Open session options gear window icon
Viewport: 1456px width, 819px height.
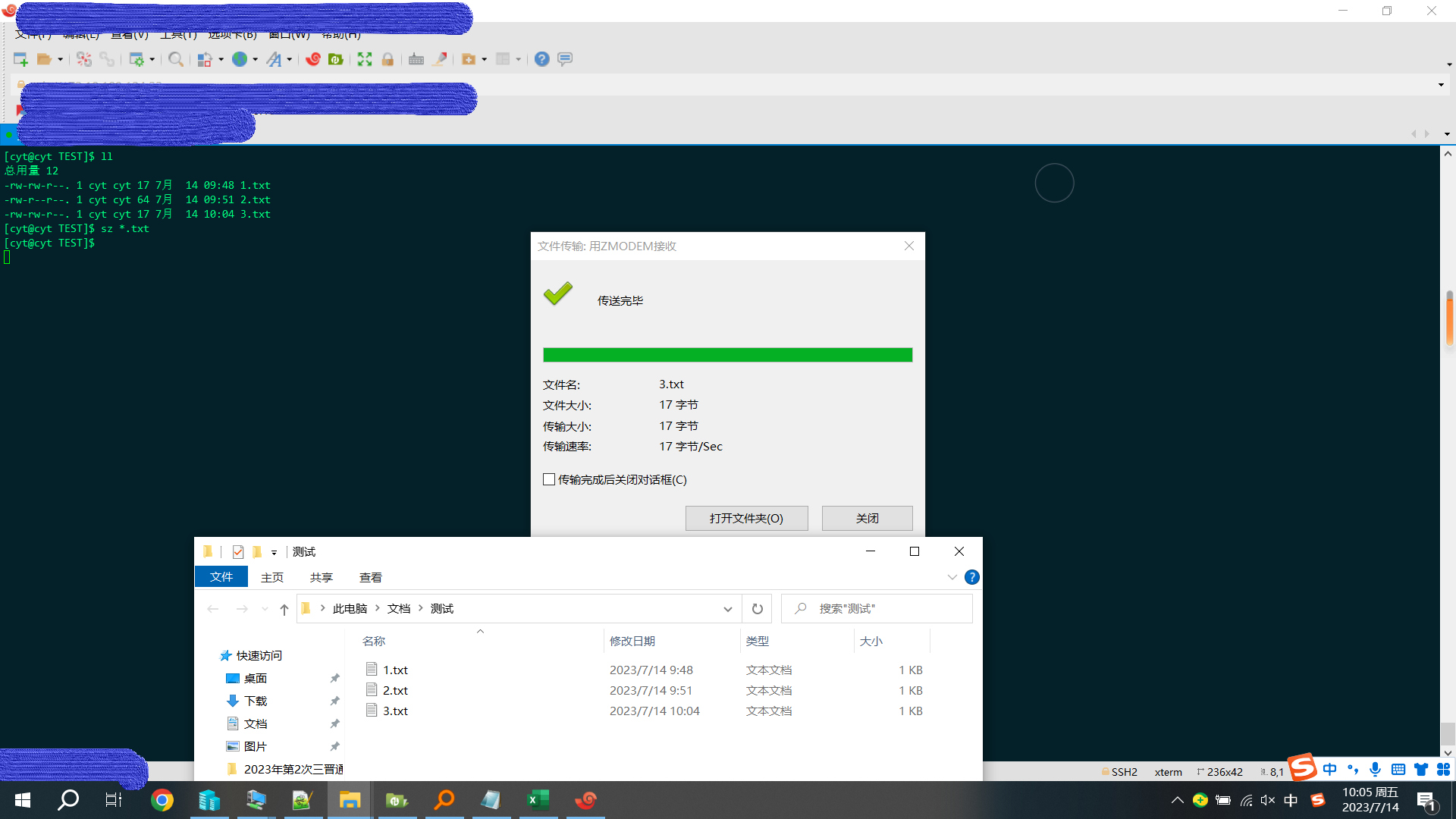coord(136,59)
